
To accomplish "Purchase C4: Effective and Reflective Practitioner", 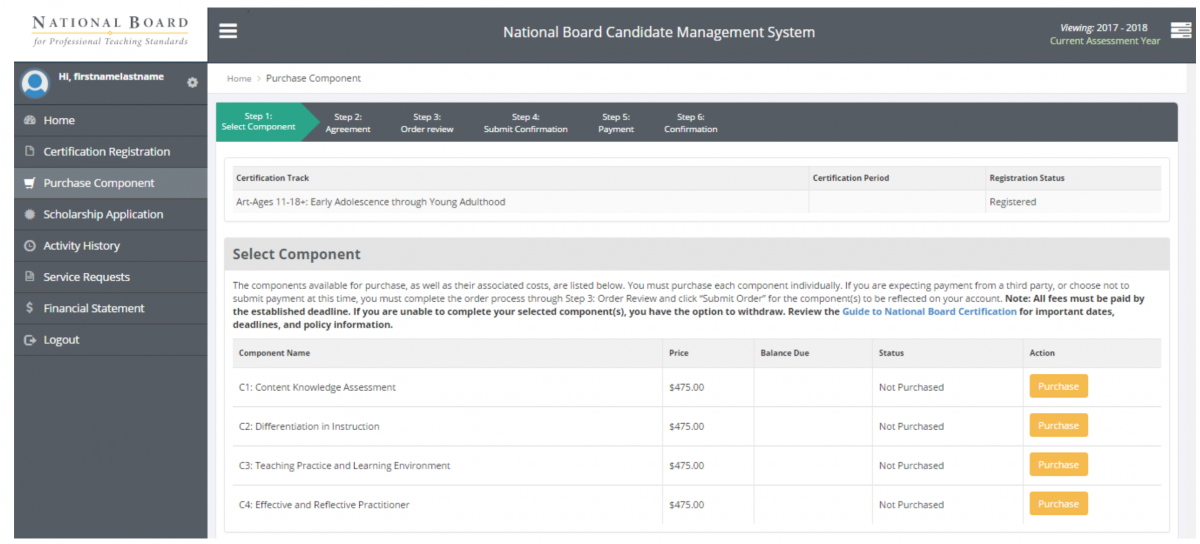I will [x=1058, y=504].
